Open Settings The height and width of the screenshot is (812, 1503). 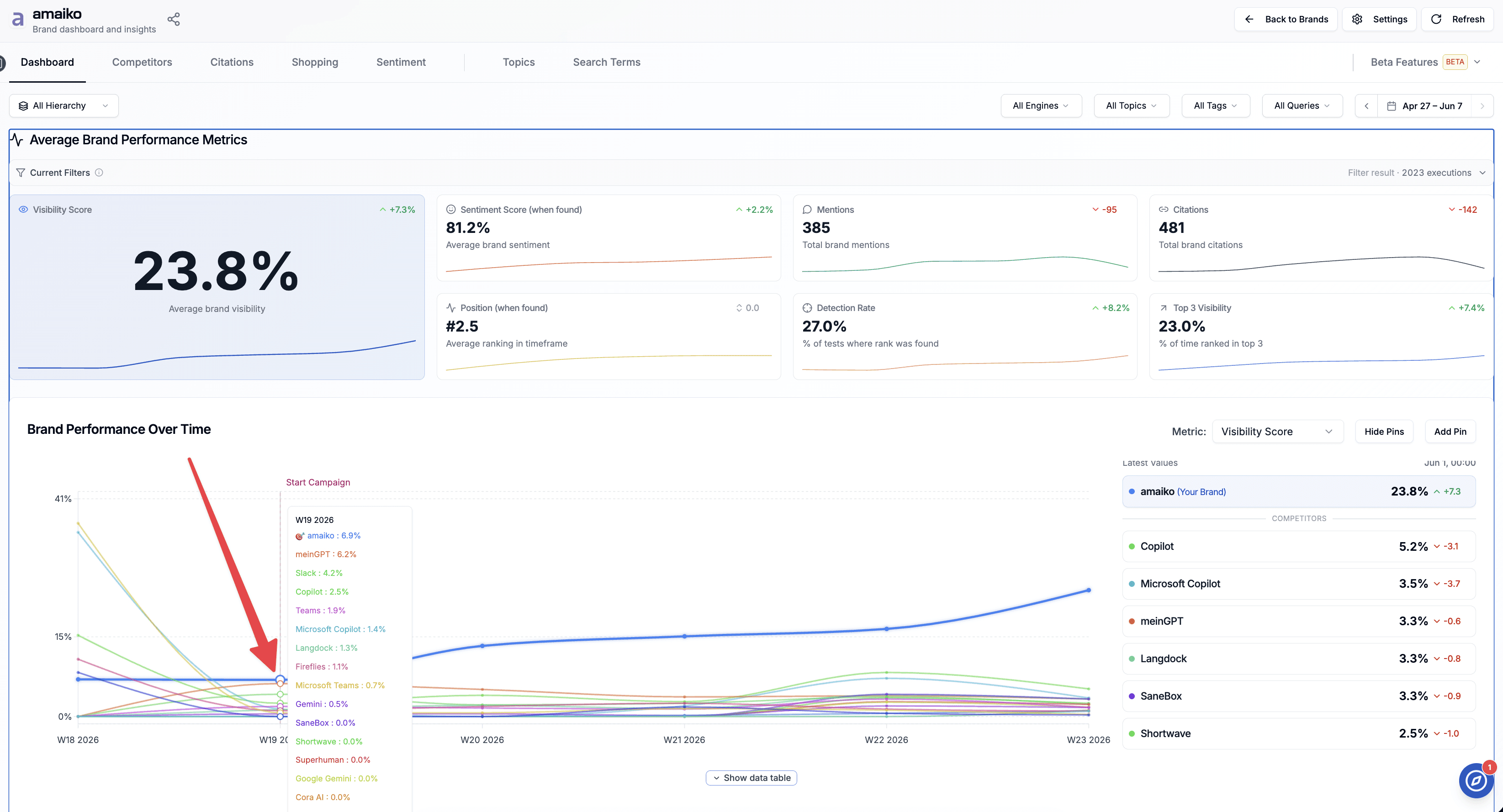coord(1380,19)
